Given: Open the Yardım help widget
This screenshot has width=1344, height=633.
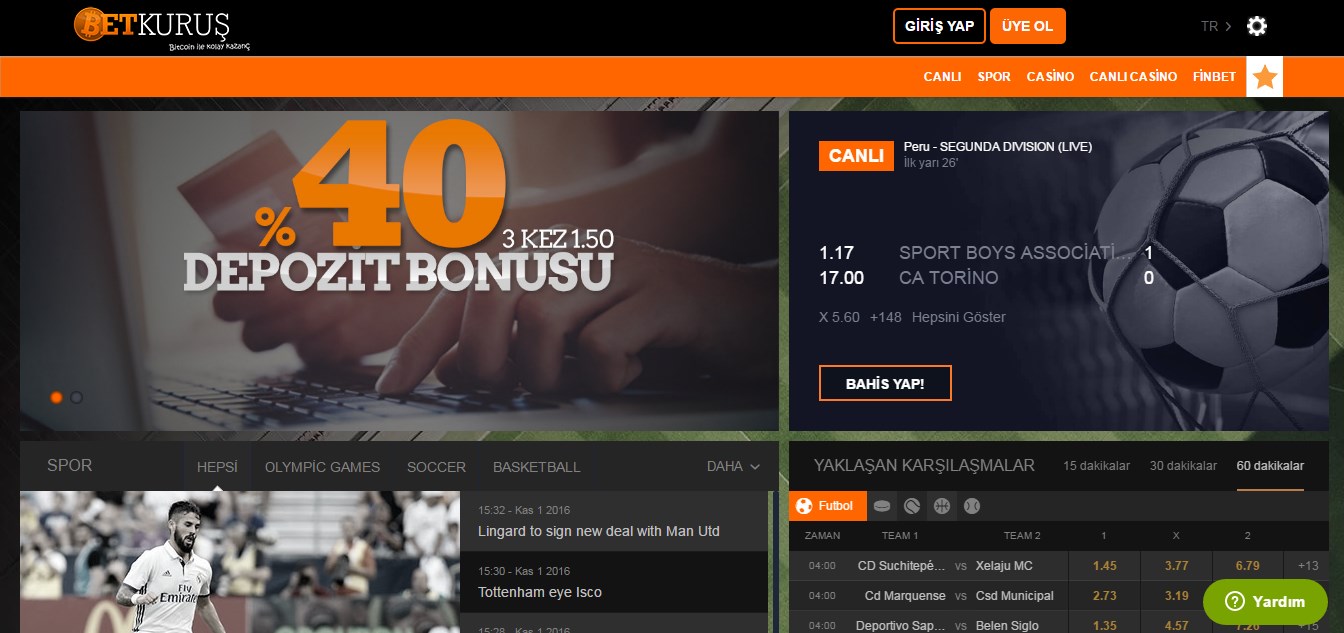Looking at the screenshot, I should [x=1265, y=601].
